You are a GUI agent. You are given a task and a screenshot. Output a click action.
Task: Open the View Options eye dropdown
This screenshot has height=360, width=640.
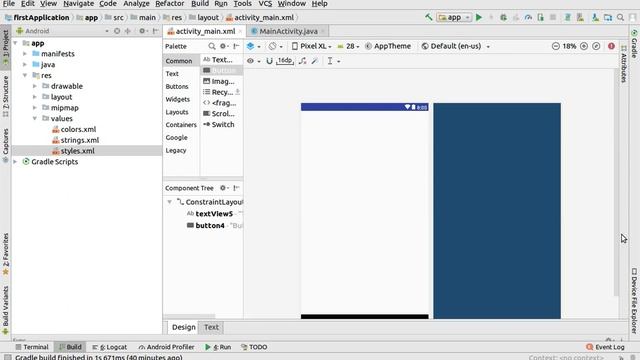(253, 61)
